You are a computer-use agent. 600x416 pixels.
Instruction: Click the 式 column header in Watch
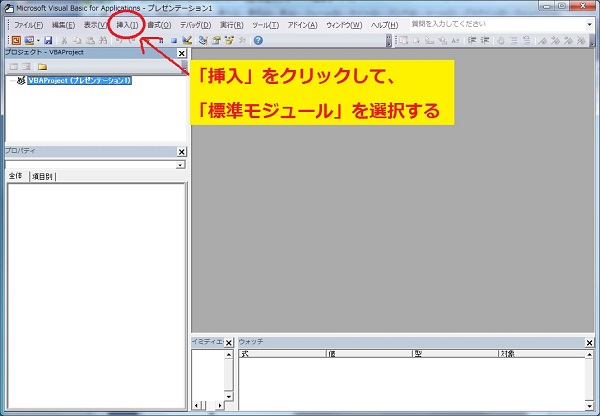(x=282, y=354)
